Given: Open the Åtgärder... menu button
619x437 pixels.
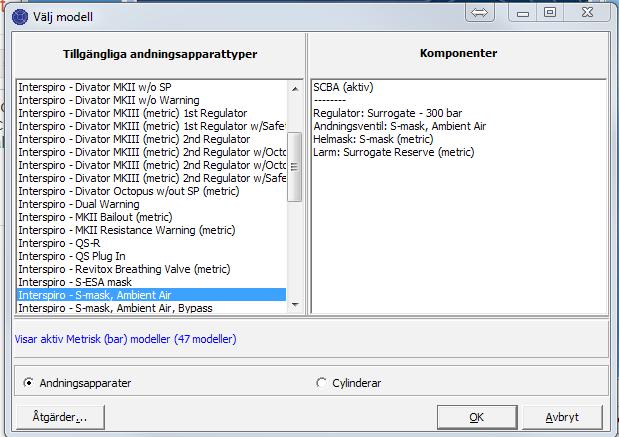Looking at the screenshot, I should [60, 417].
